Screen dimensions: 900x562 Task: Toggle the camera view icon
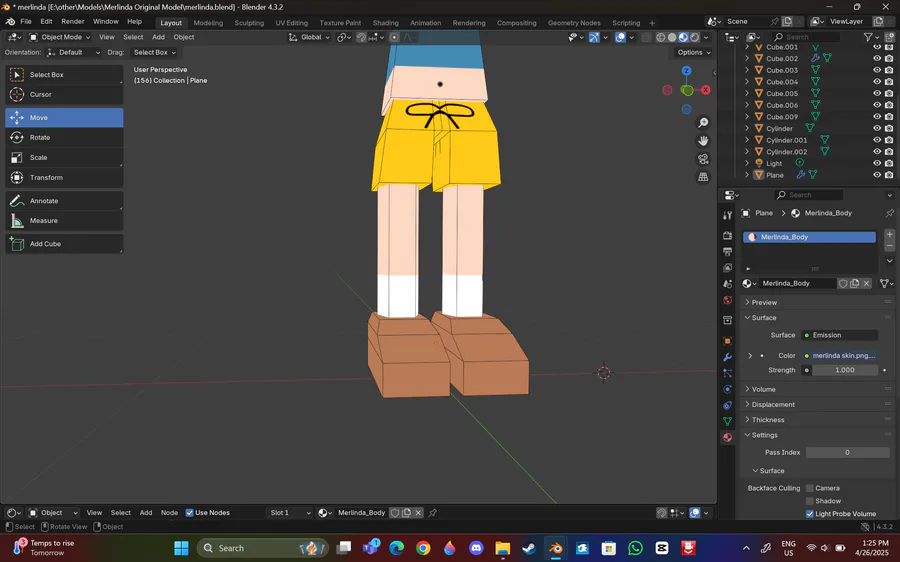tap(703, 159)
